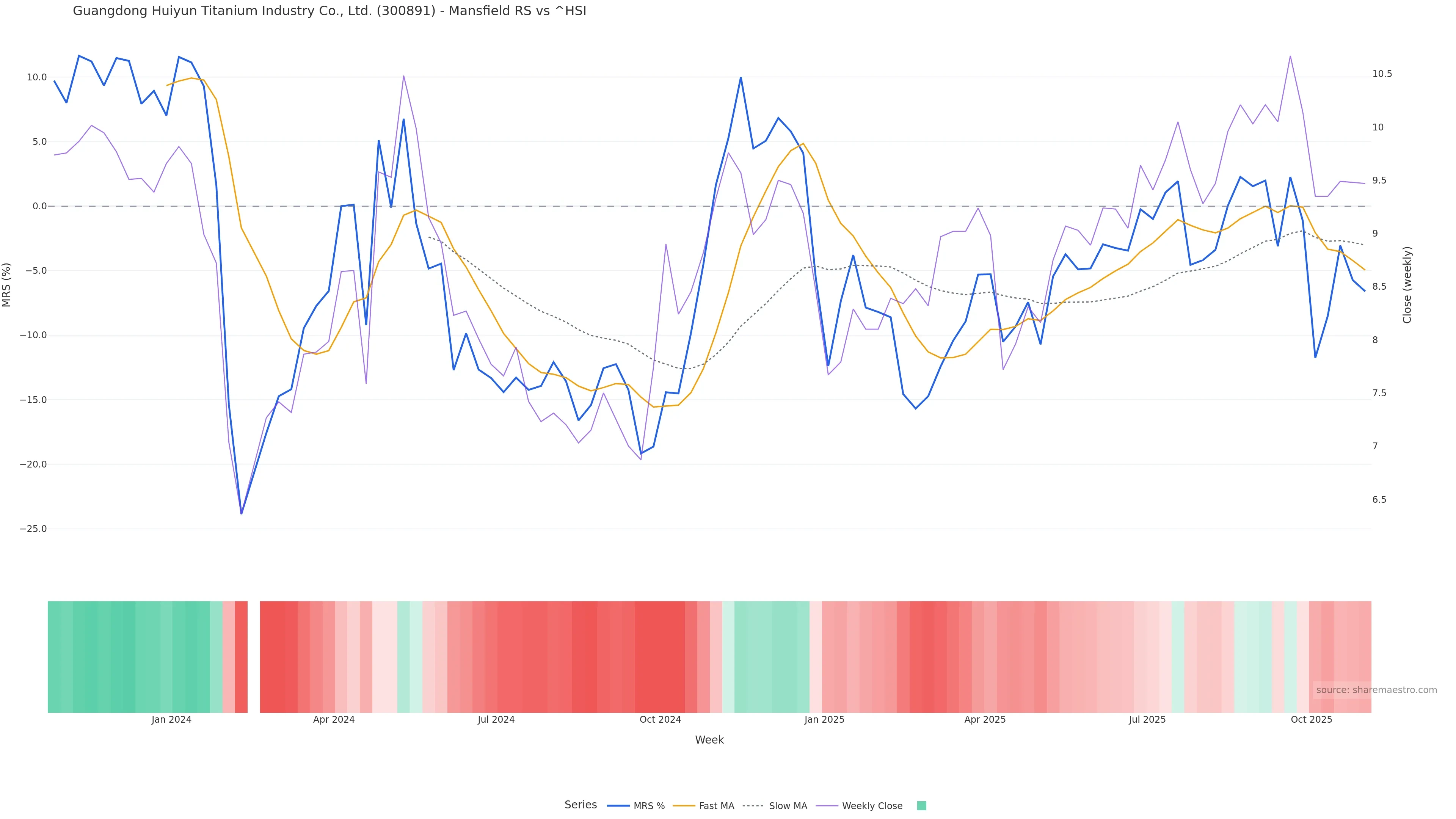The height and width of the screenshot is (819, 1456).
Task: Click the purple Weekly Close line icon in legend
Action: (x=827, y=806)
